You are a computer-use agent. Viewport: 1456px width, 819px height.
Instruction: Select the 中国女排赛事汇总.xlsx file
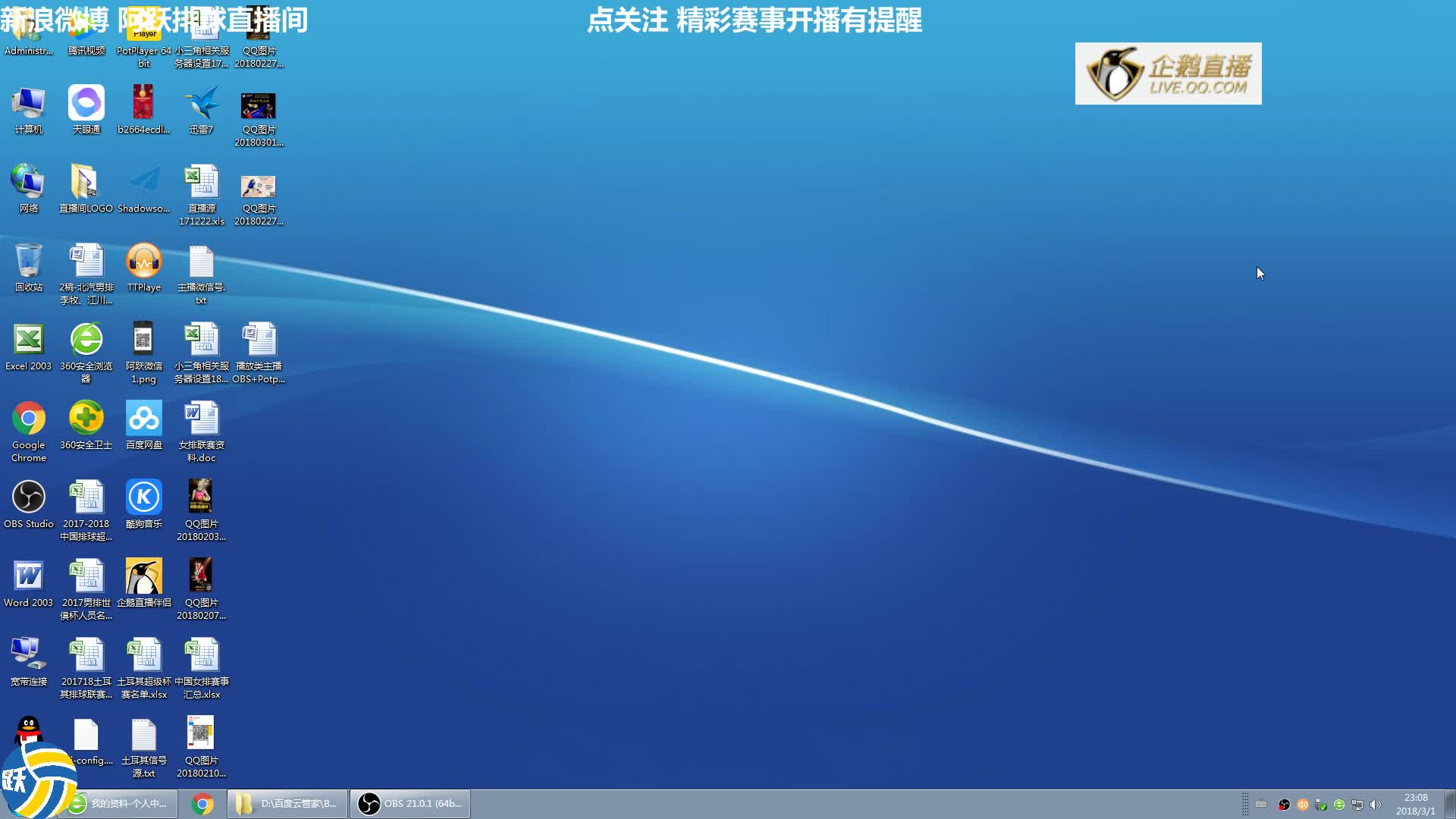[201, 655]
